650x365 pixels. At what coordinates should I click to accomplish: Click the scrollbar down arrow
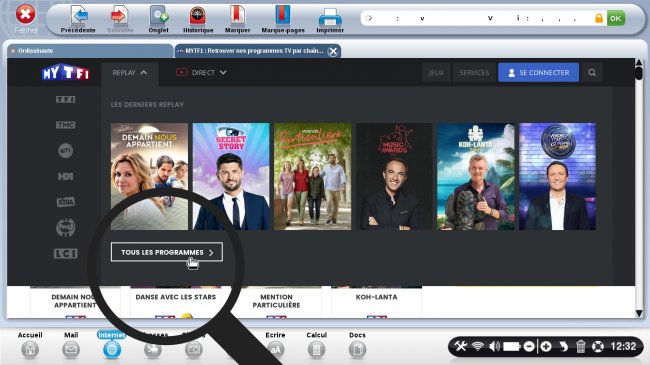639,313
